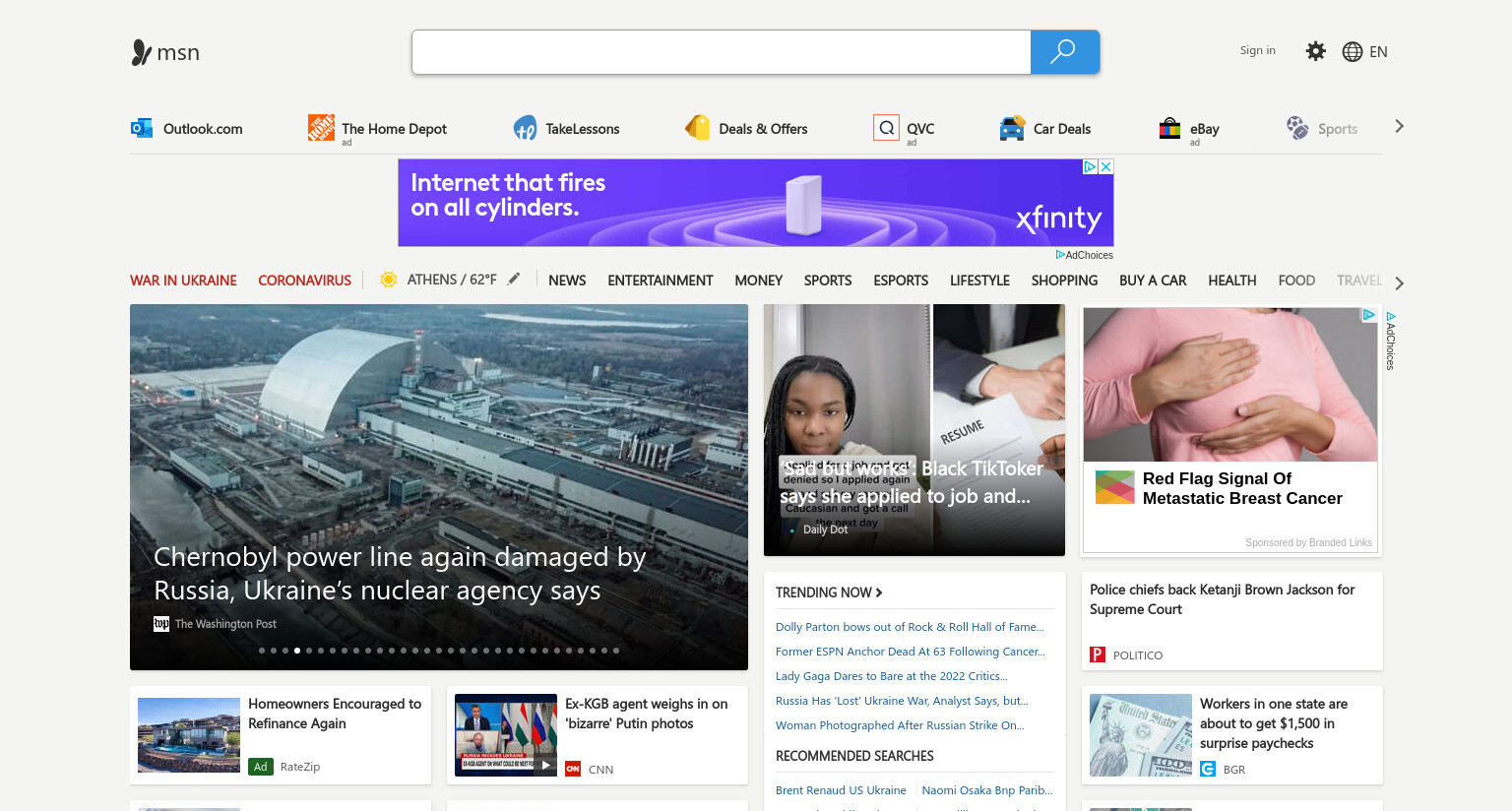Open the FOOD tab
Image resolution: width=1512 pixels, height=811 pixels.
(x=1296, y=281)
